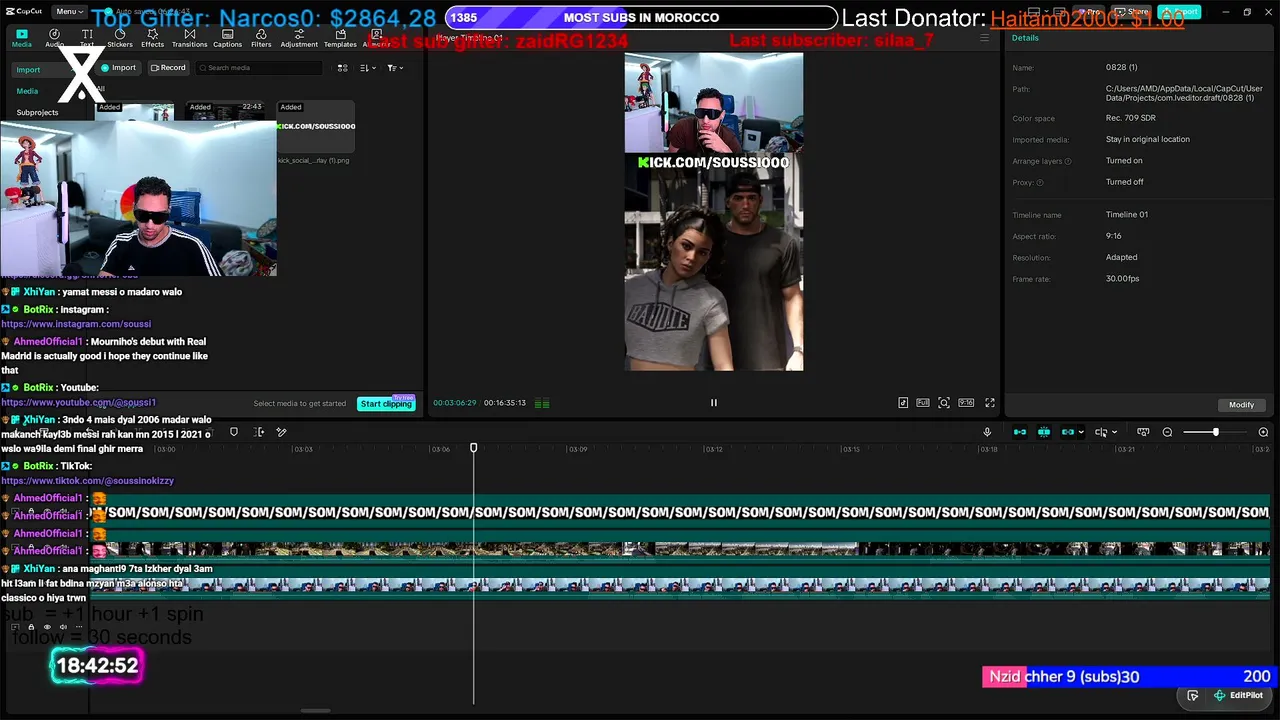
Task: Click the timeline cover/preview settings icon
Action: tap(1143, 432)
